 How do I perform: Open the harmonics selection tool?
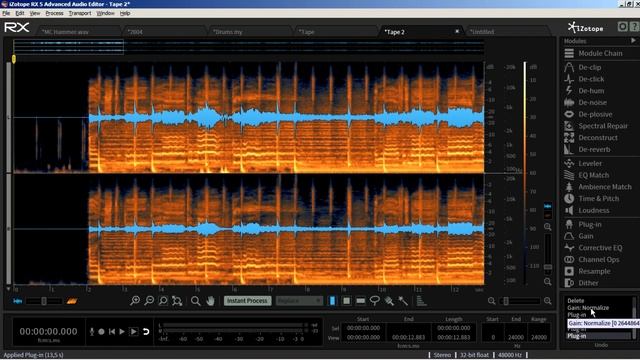coord(421,301)
